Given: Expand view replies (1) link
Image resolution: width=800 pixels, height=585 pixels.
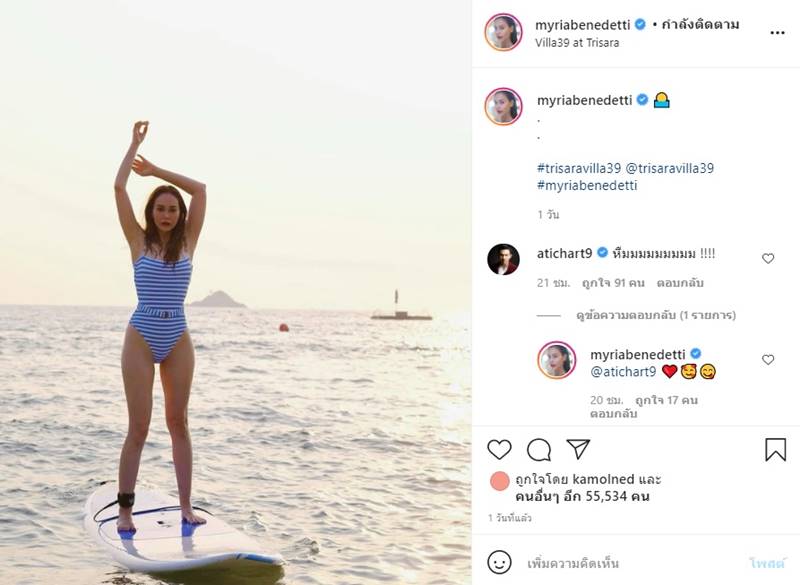Looking at the screenshot, I should point(665,315).
